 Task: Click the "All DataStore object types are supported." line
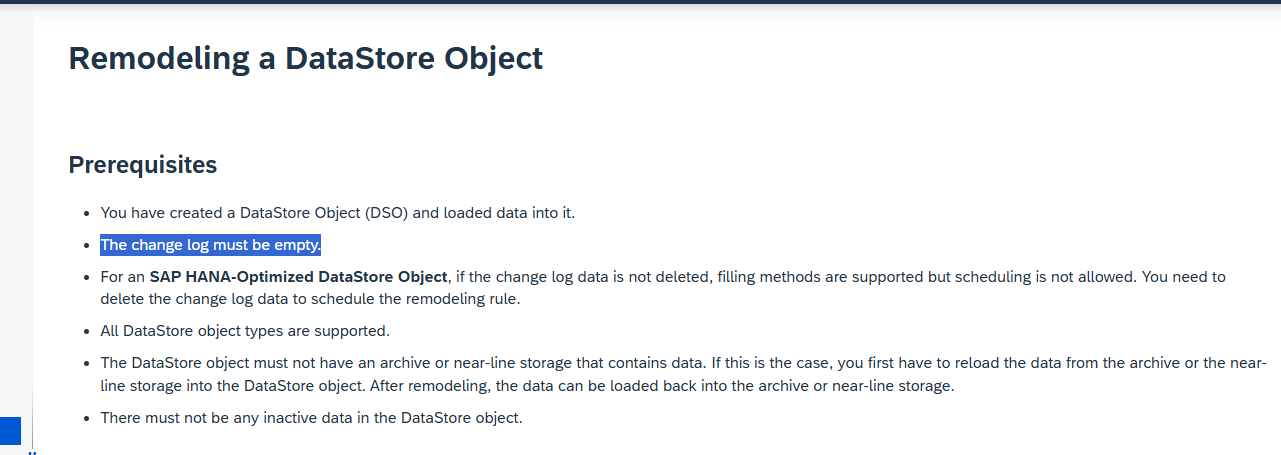(x=245, y=331)
